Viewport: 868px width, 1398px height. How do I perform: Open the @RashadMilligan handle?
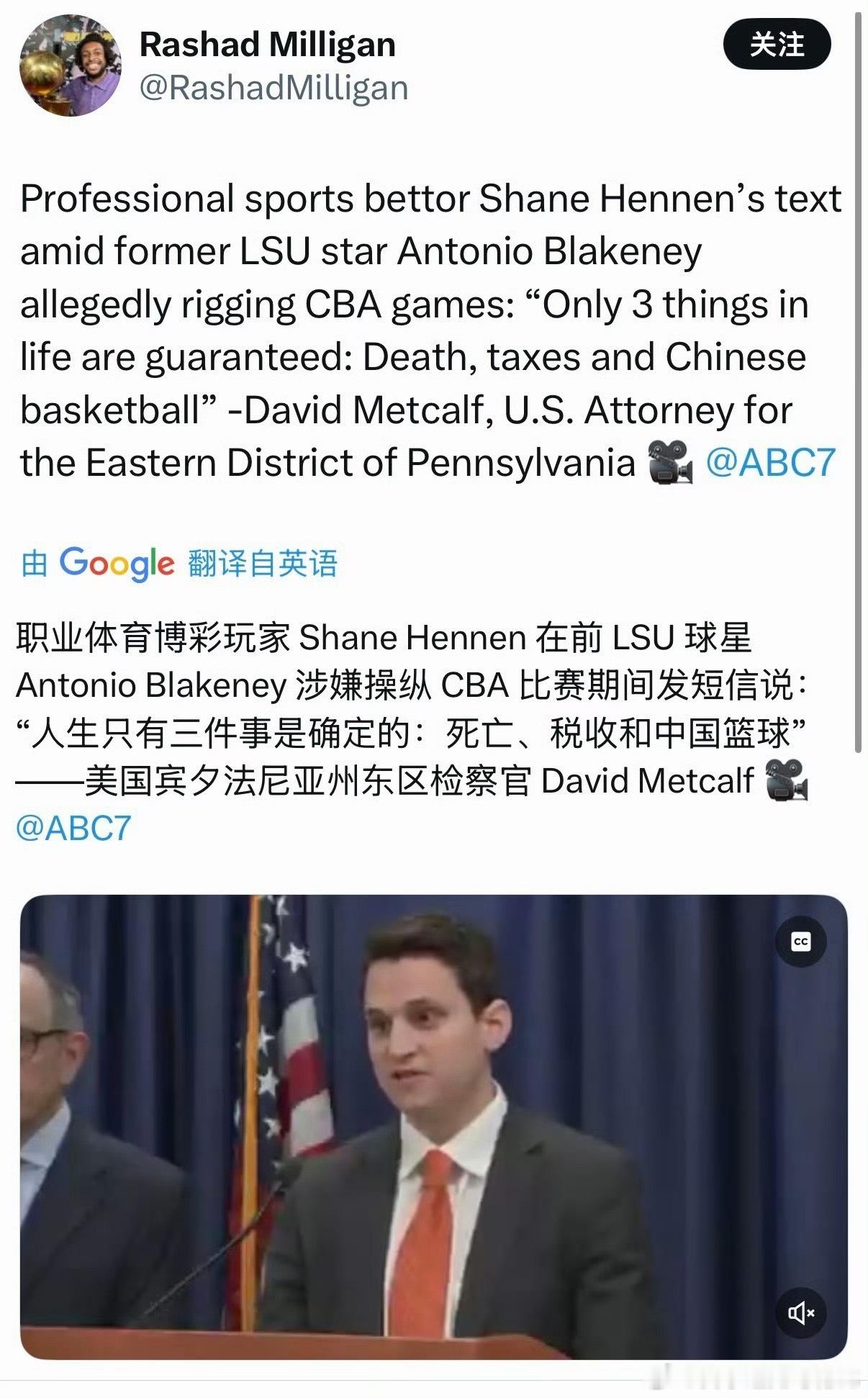click(x=273, y=88)
